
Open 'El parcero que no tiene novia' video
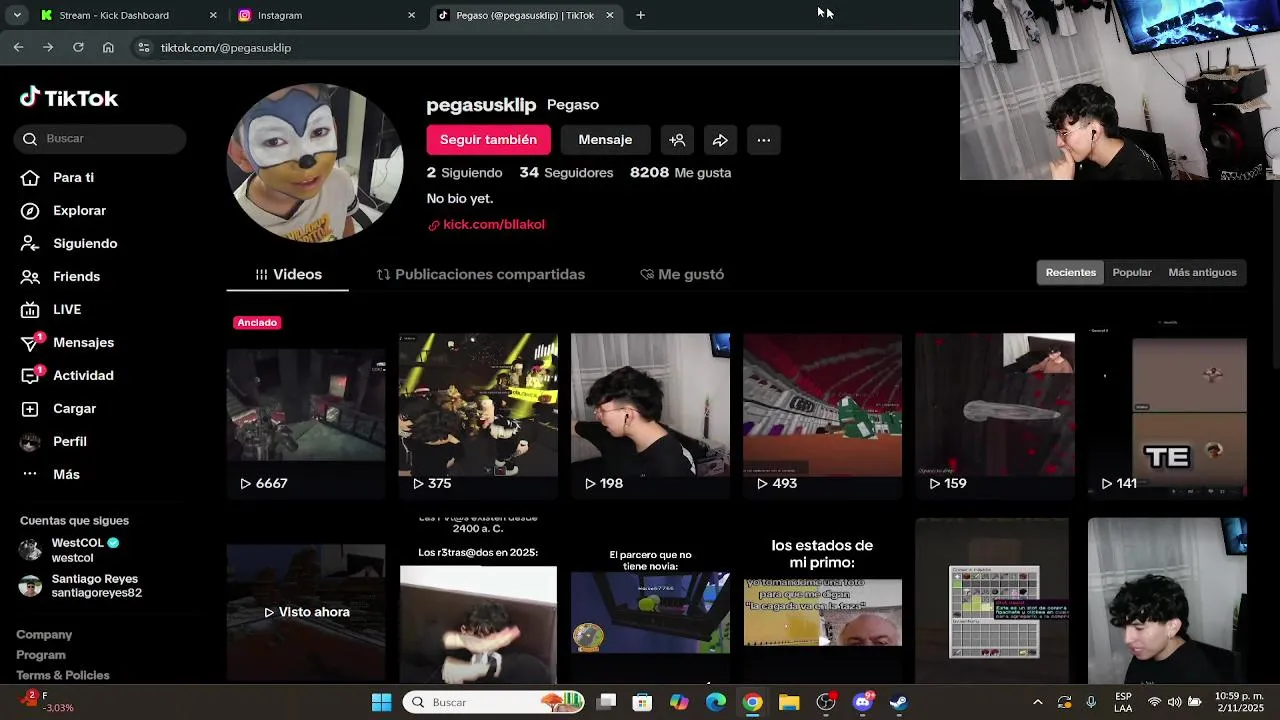tap(650, 600)
